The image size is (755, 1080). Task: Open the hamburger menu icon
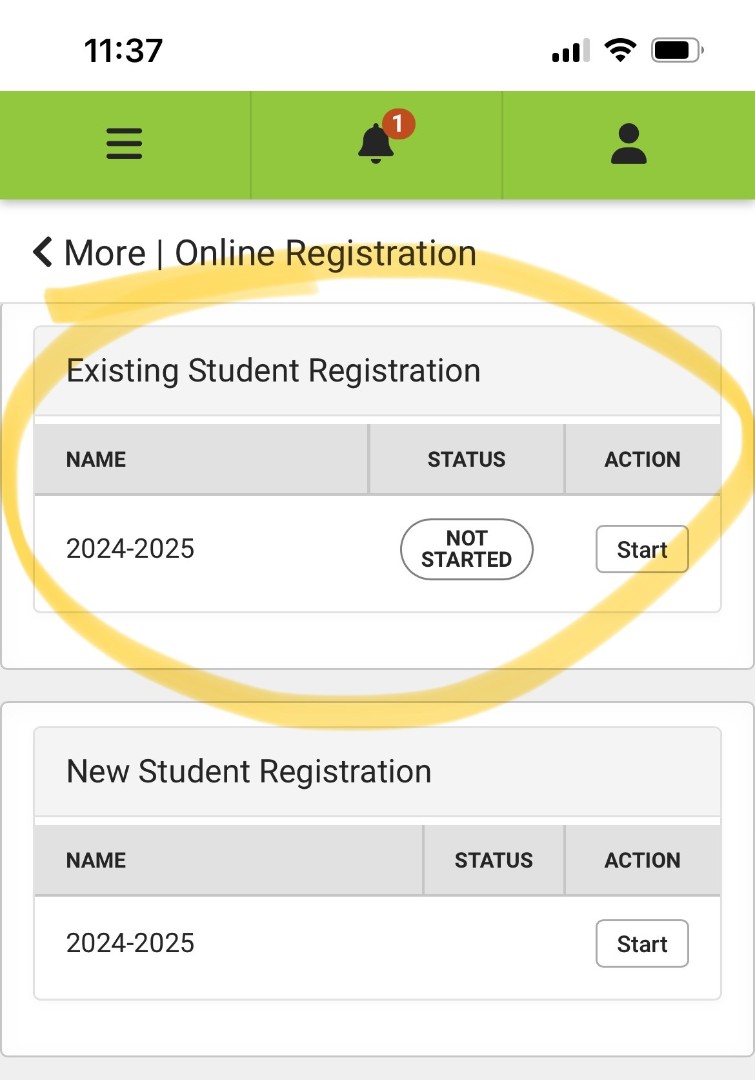(x=124, y=144)
